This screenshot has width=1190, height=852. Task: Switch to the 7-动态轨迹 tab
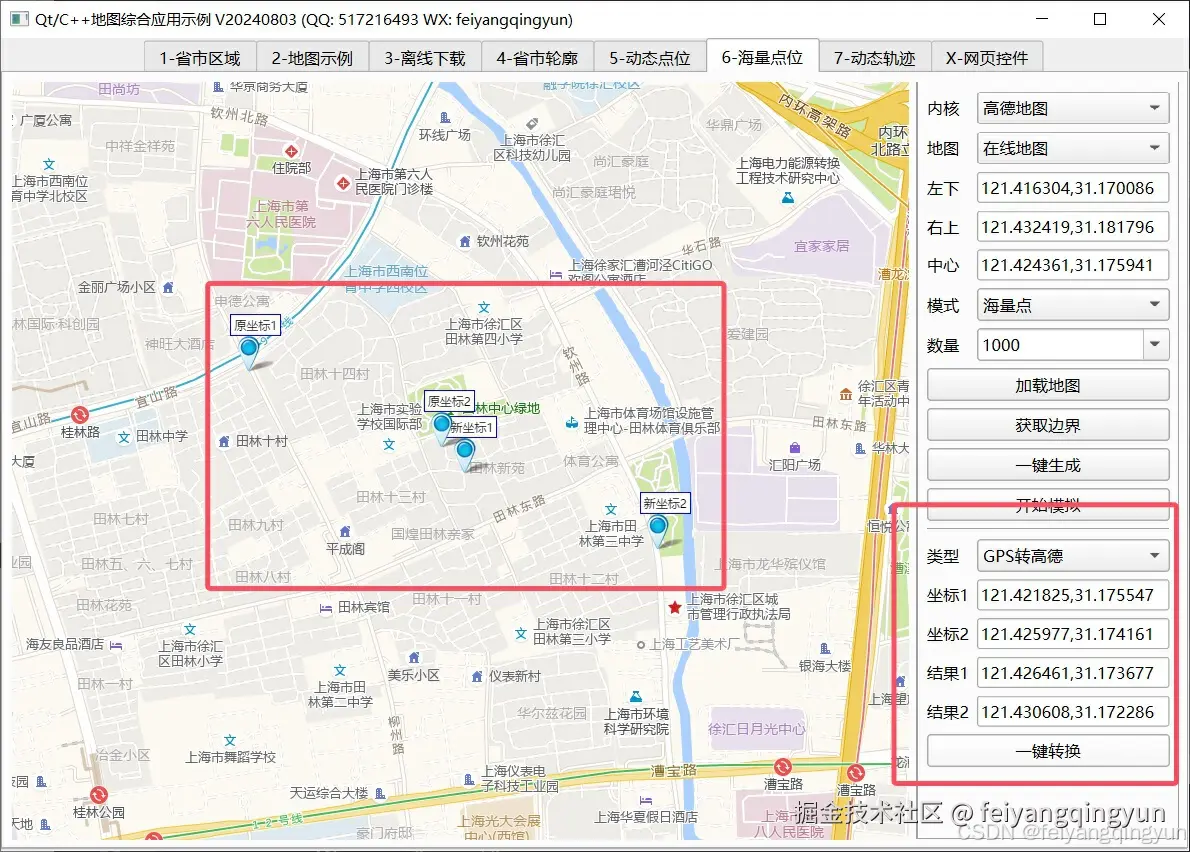873,57
